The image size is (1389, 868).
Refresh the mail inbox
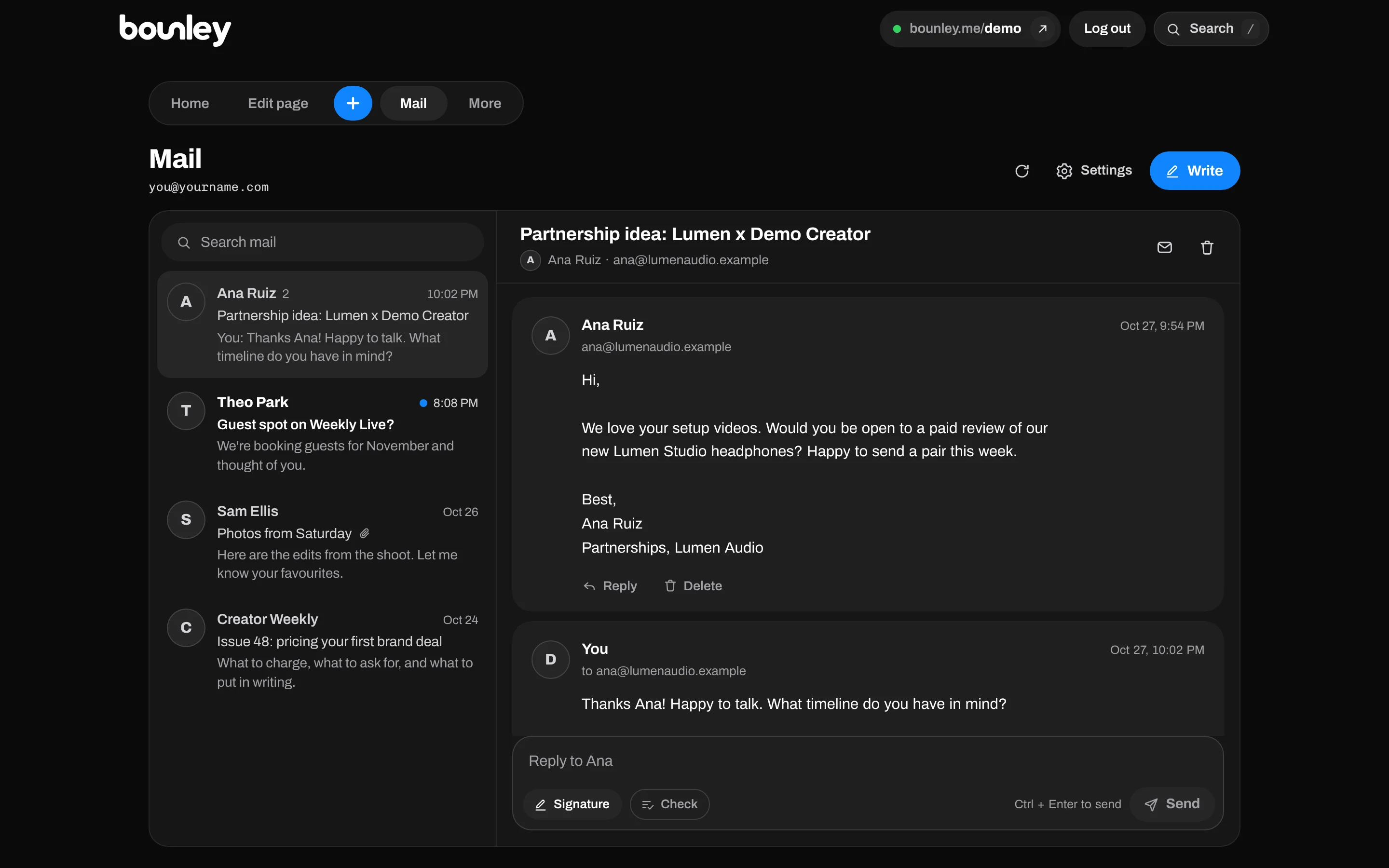(1021, 171)
